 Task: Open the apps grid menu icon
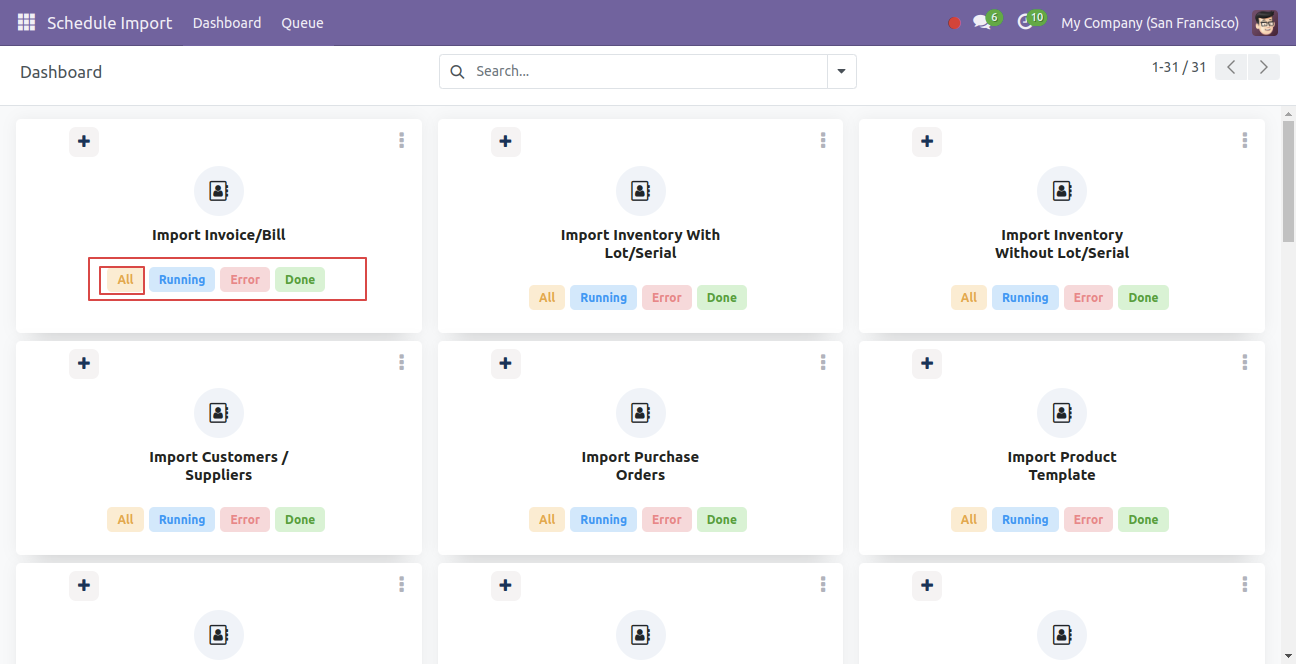pyautogui.click(x=26, y=22)
